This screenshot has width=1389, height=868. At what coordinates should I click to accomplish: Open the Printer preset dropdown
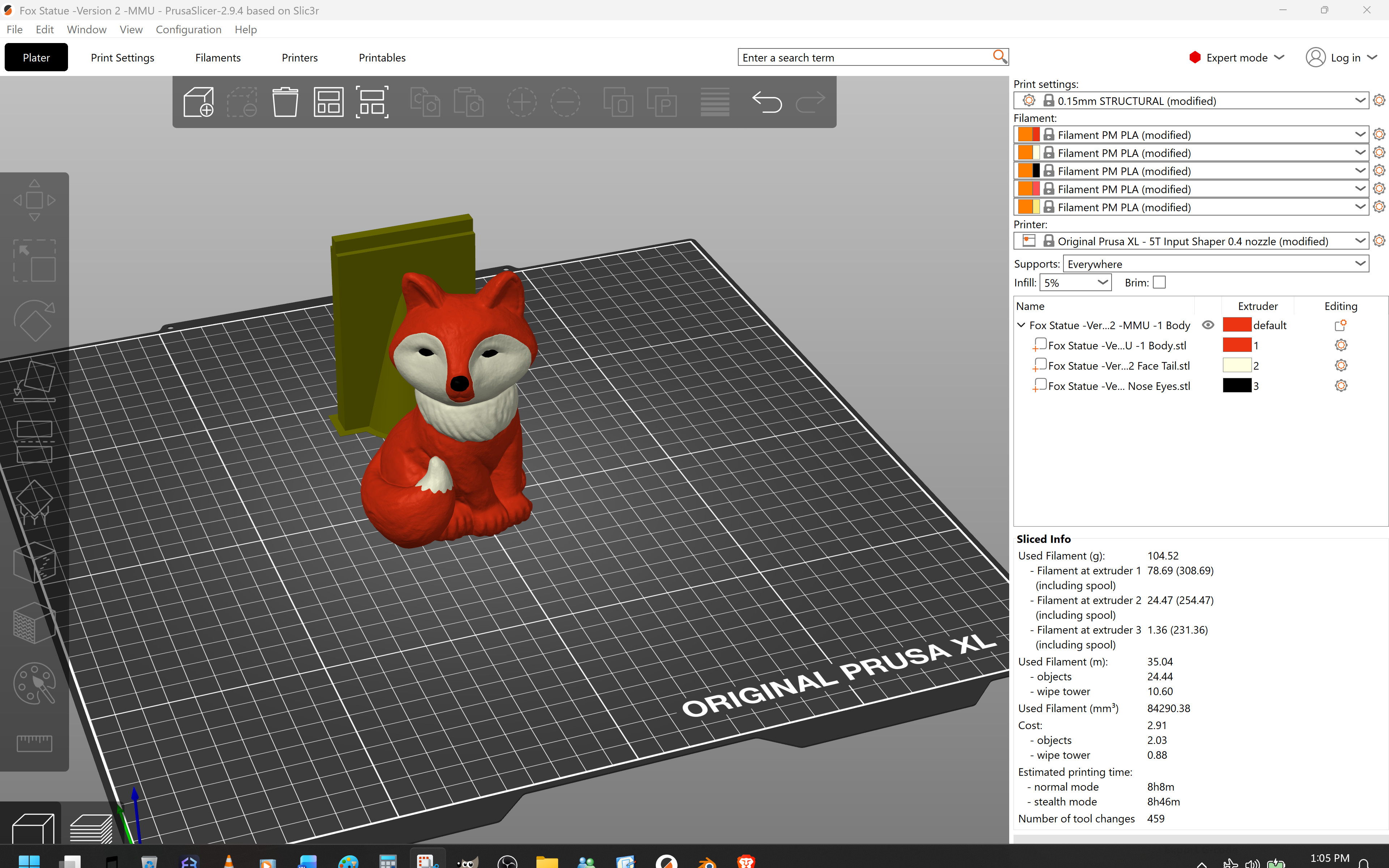pyautogui.click(x=1191, y=241)
